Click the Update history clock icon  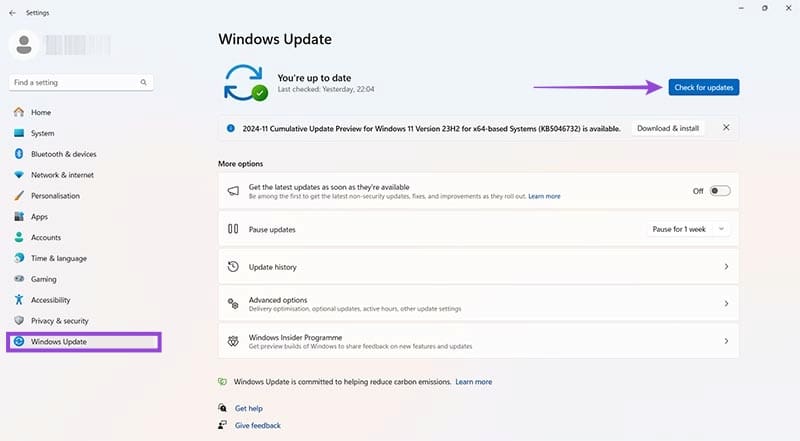pos(233,267)
